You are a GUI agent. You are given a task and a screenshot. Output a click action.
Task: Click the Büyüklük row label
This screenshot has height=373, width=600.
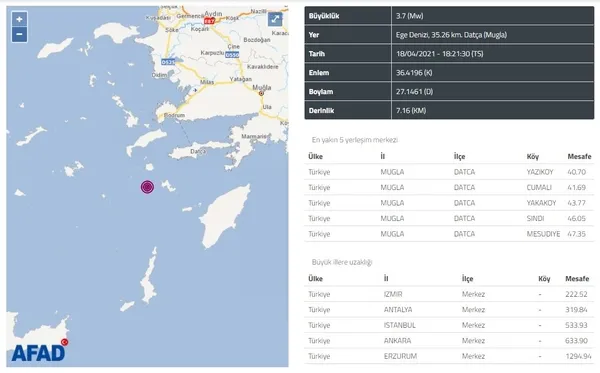(324, 16)
